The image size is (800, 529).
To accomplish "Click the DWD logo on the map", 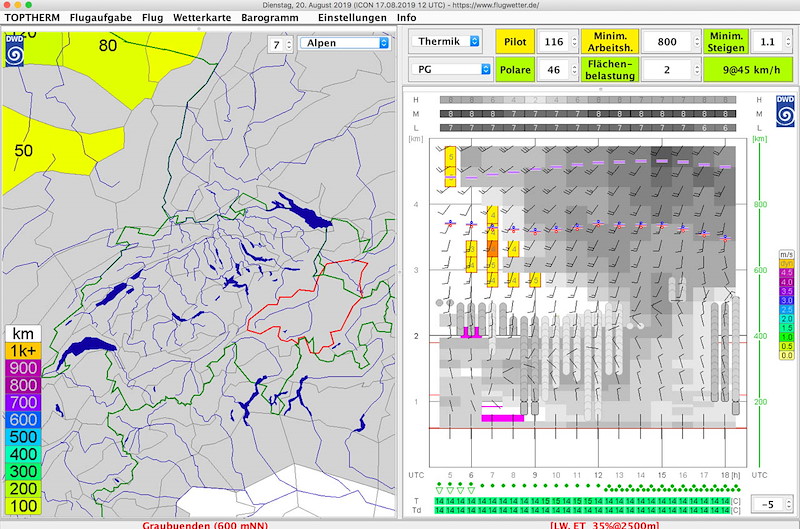I will (14, 50).
